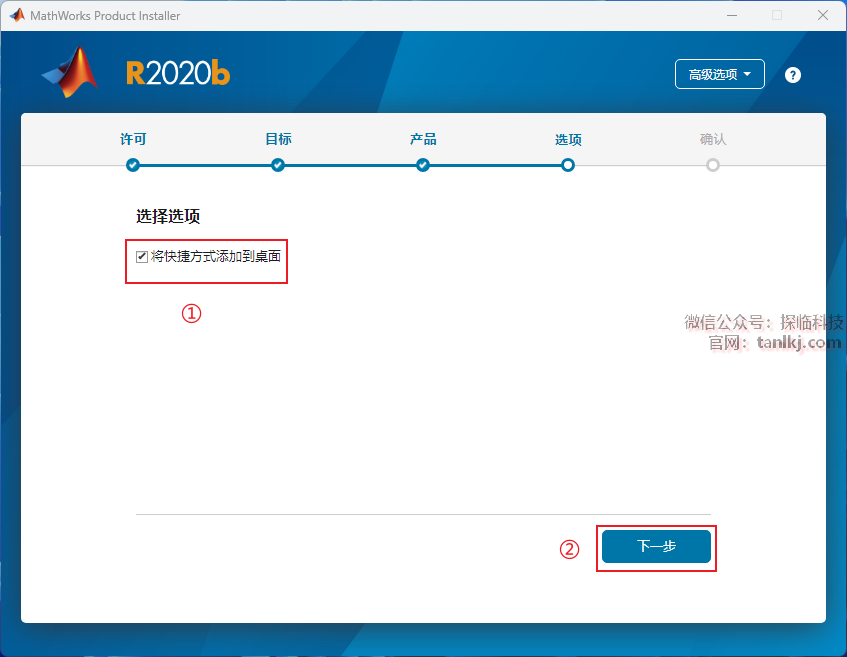
Task: Select the 确认 step label
Action: [x=712, y=139]
